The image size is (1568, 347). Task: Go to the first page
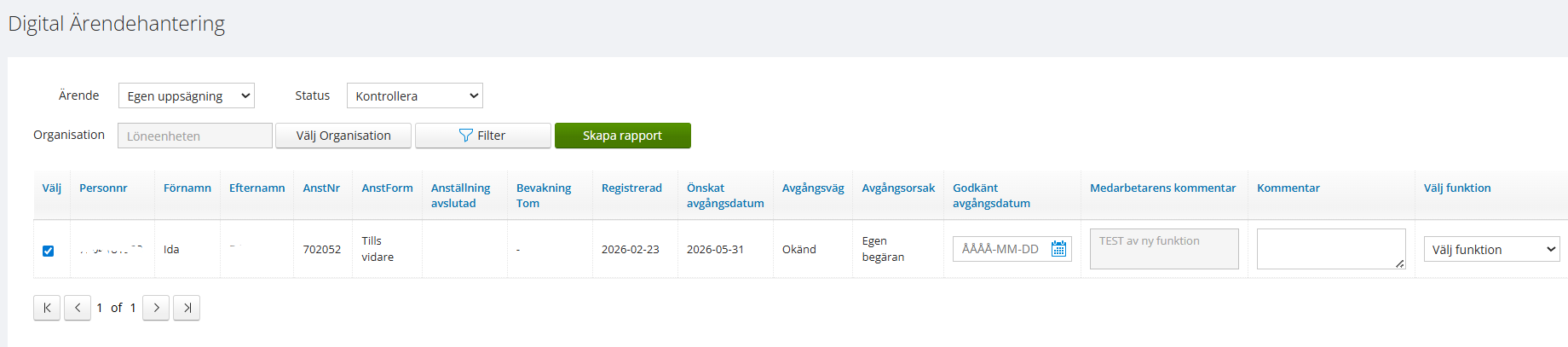pos(47,308)
